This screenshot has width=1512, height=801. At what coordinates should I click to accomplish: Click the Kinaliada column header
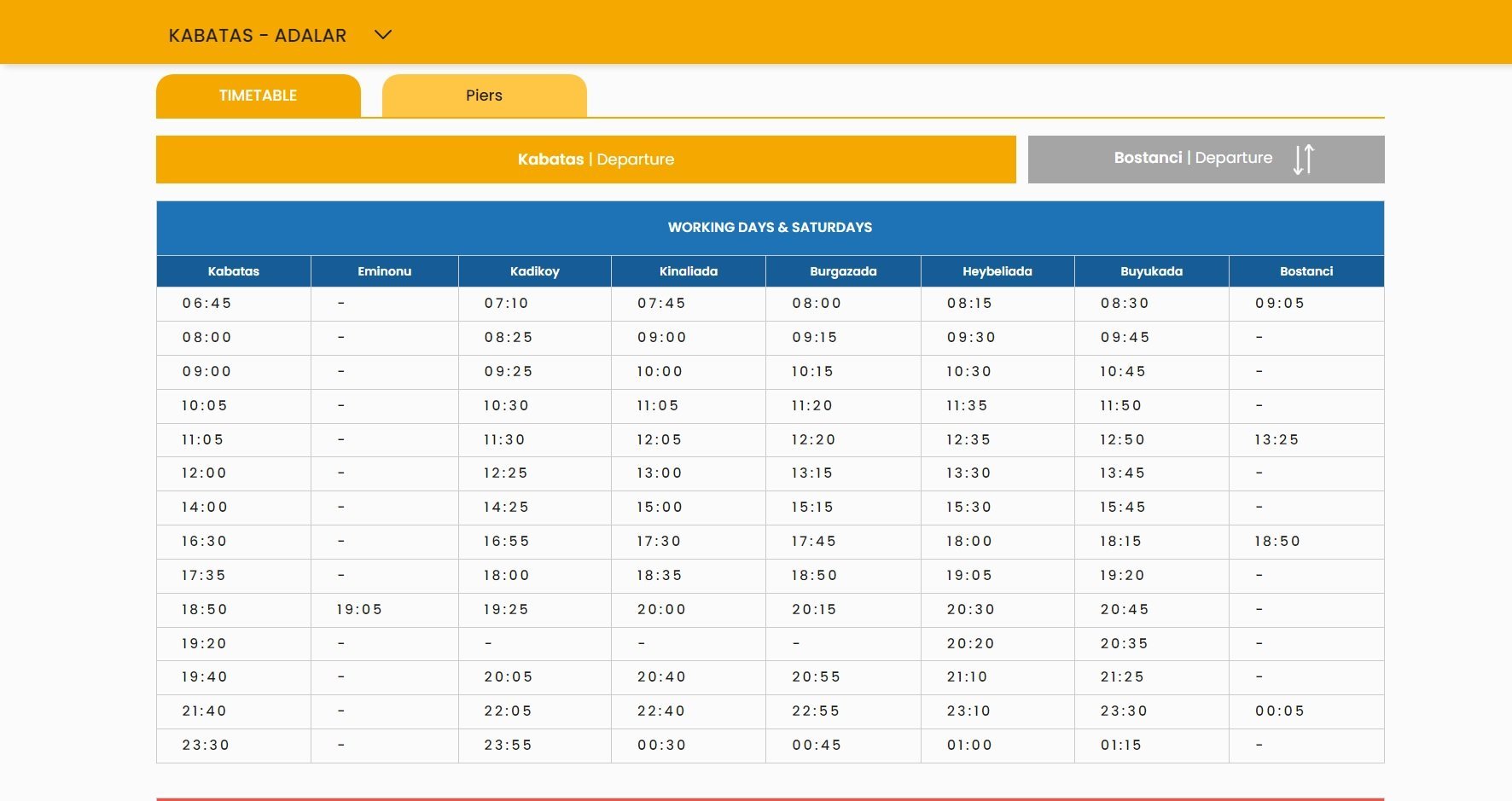click(x=688, y=271)
